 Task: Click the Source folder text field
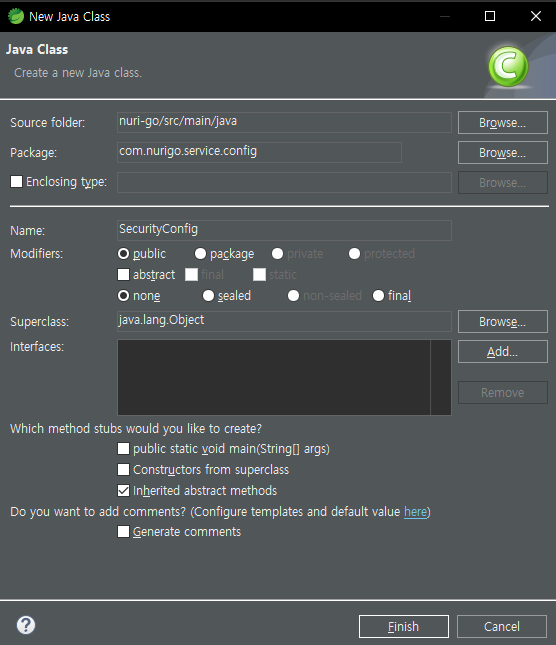click(x=284, y=122)
